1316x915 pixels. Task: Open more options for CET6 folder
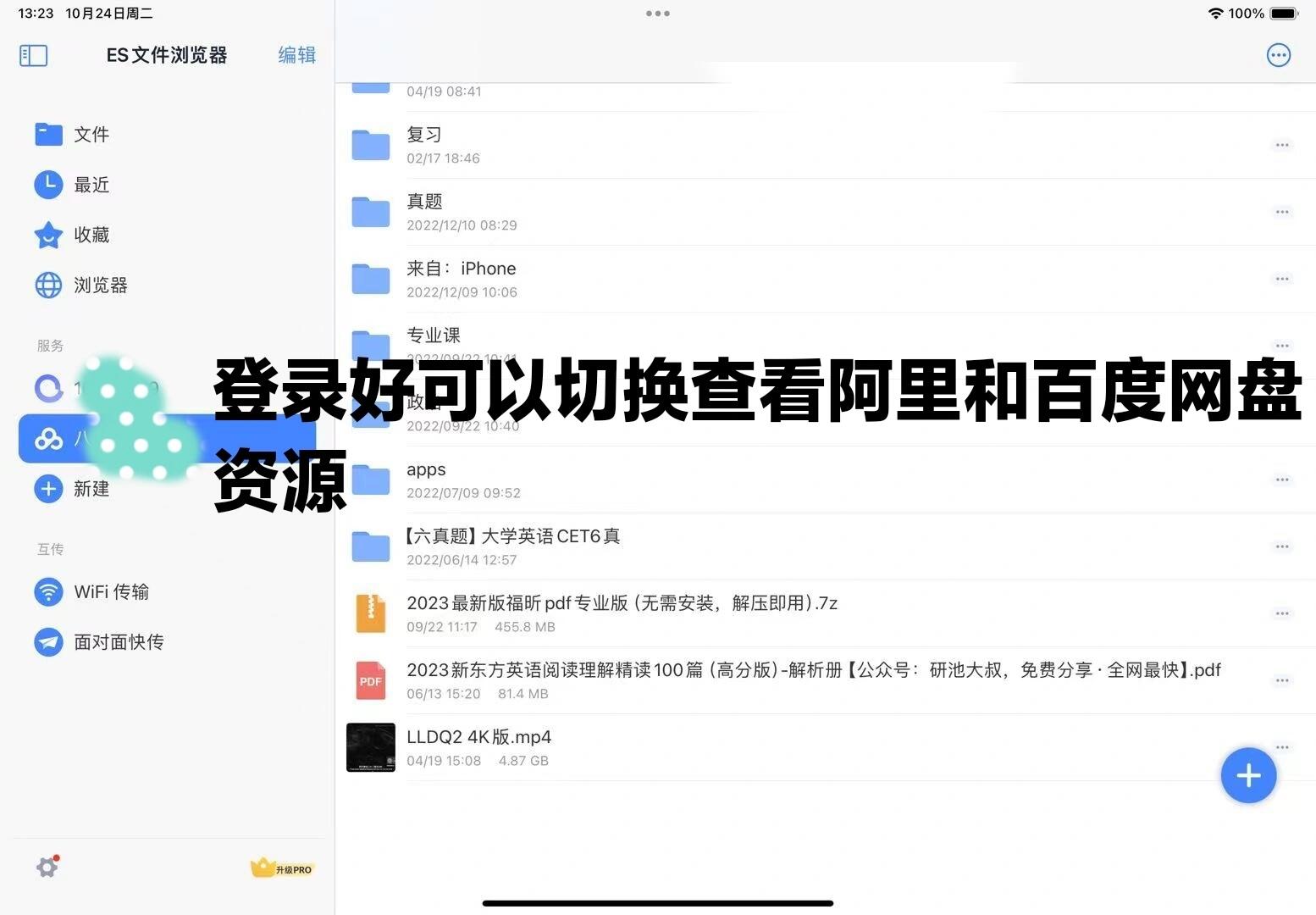coord(1282,546)
